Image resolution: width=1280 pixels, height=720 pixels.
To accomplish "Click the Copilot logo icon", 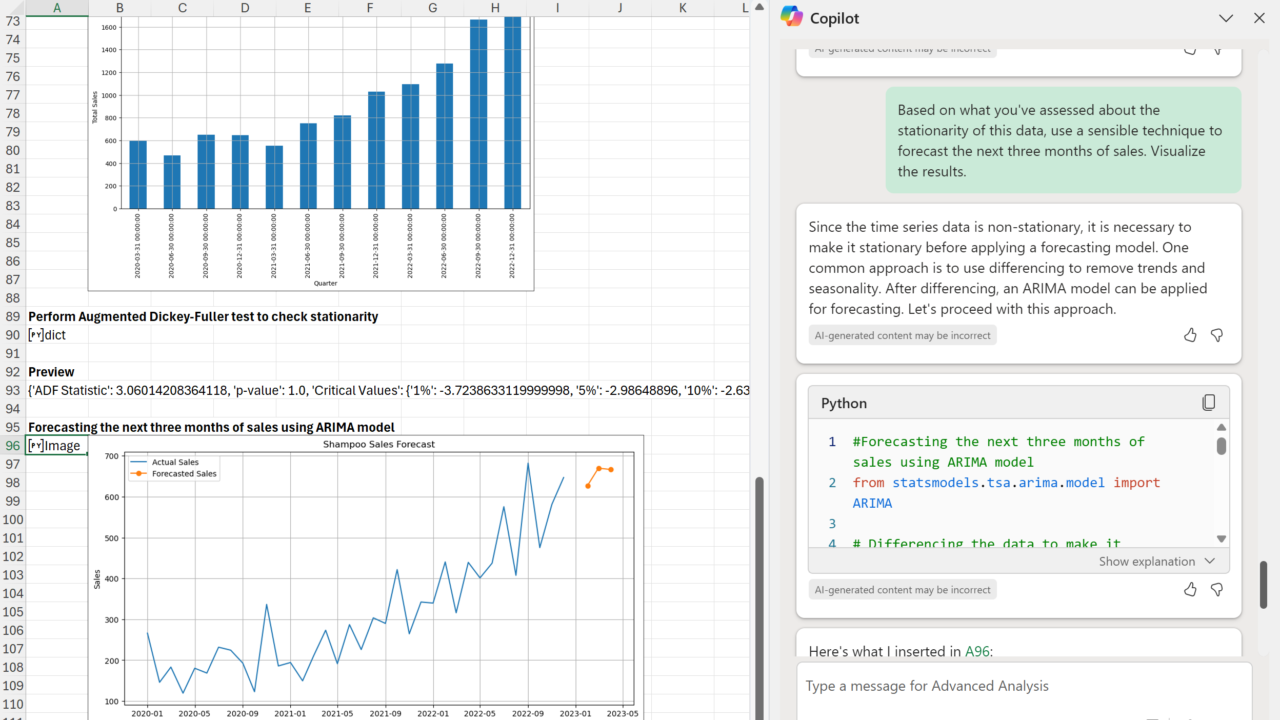I will tap(791, 17).
